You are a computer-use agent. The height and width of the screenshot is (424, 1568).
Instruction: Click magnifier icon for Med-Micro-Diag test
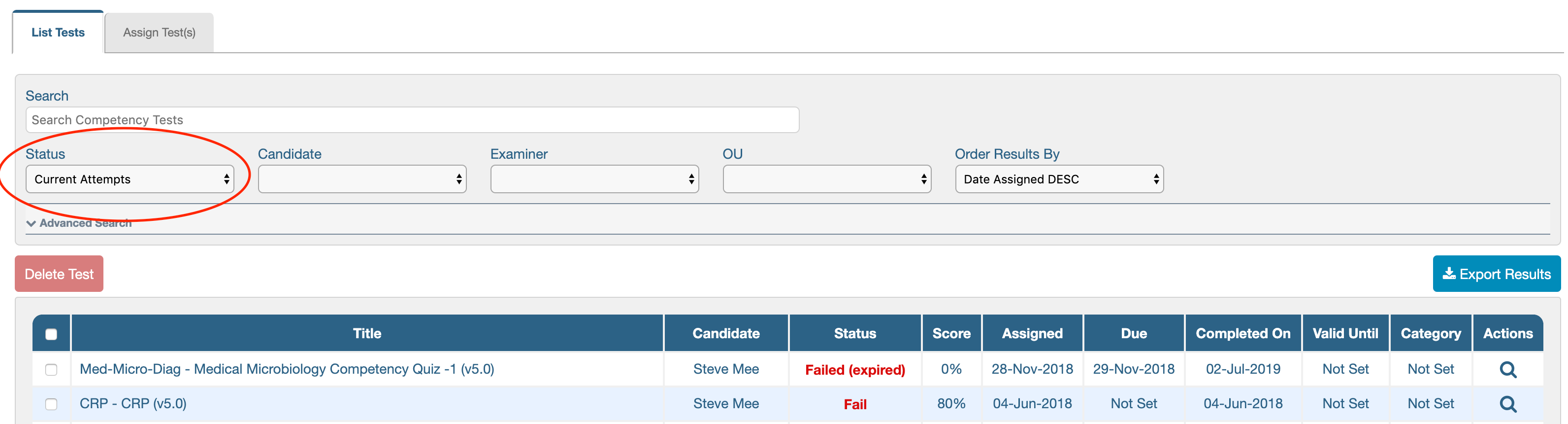(x=1507, y=370)
